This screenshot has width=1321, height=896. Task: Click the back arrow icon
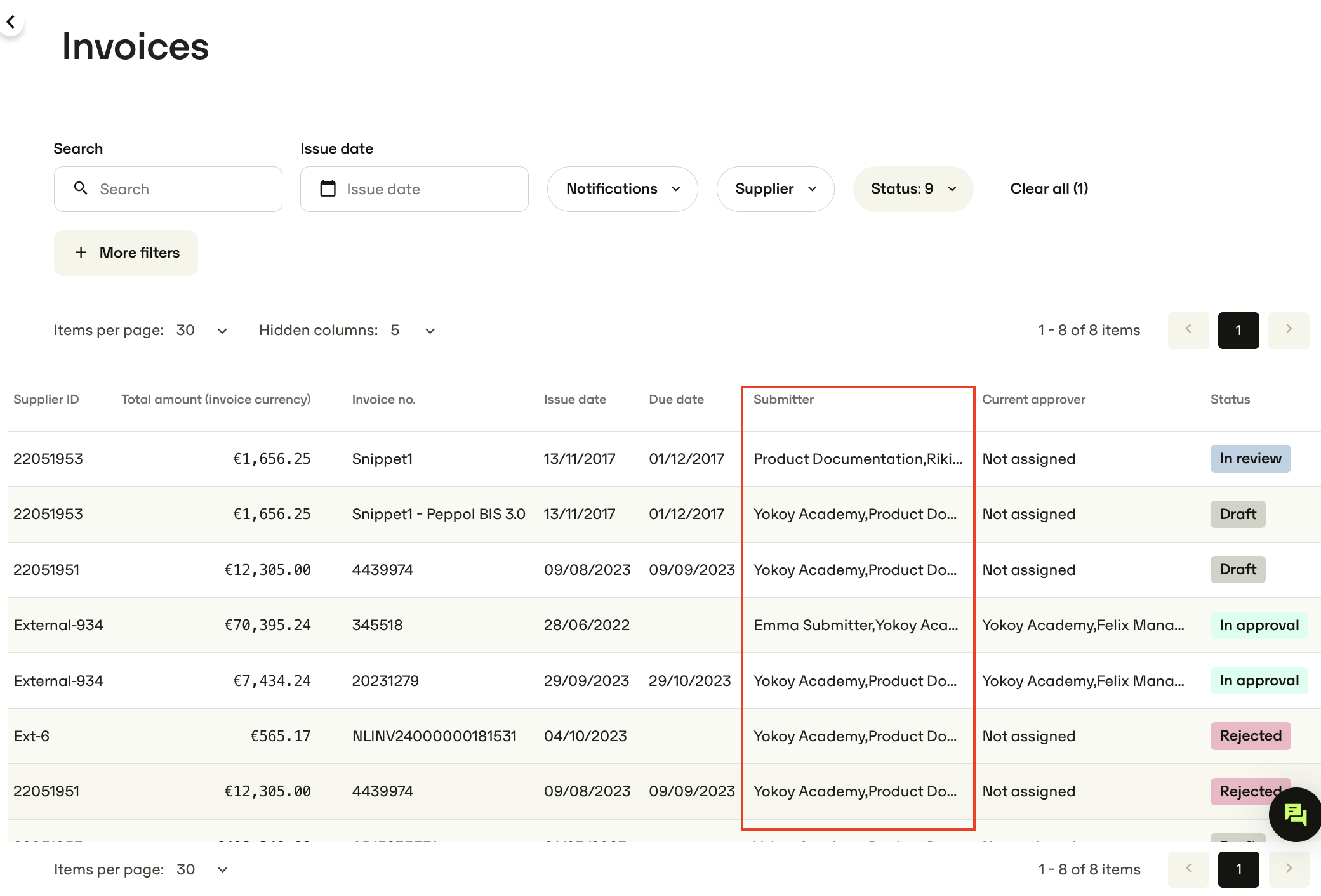tap(11, 22)
